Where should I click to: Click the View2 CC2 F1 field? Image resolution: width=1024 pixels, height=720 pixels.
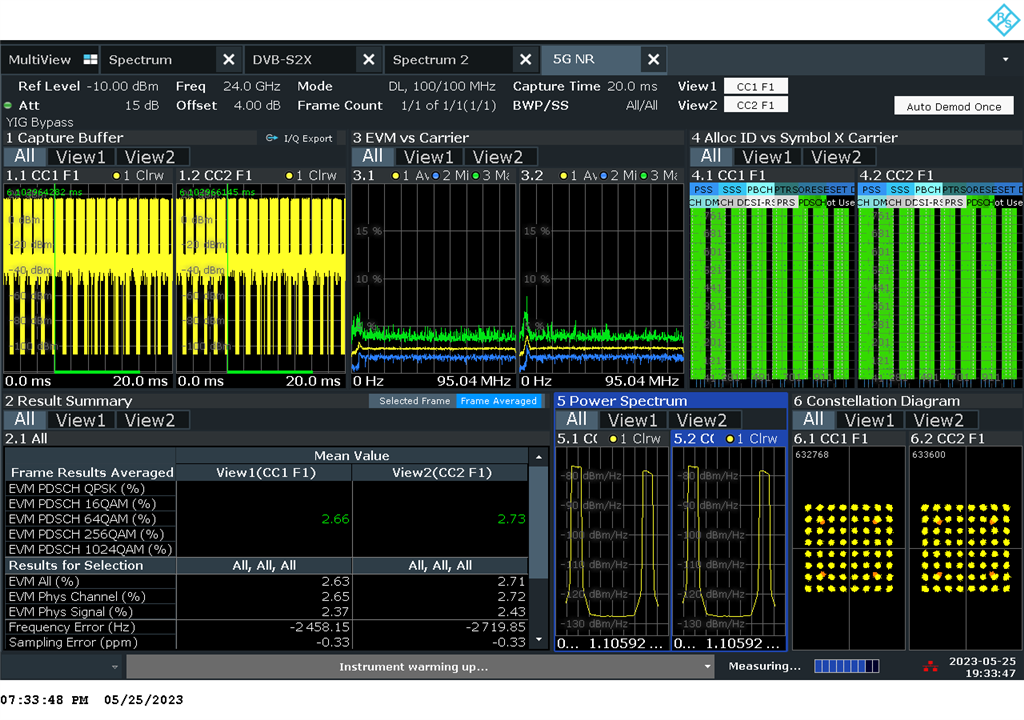(756, 105)
